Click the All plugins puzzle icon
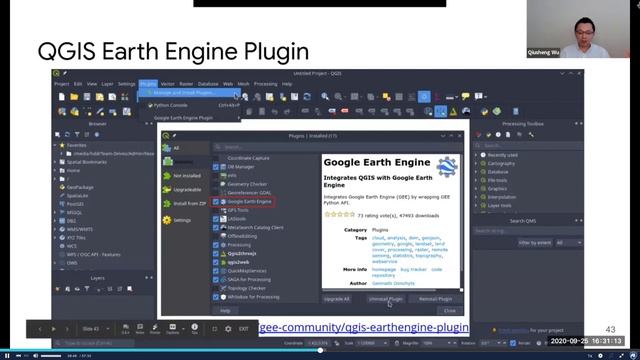Screen dimensions: 640x360 [167, 148]
